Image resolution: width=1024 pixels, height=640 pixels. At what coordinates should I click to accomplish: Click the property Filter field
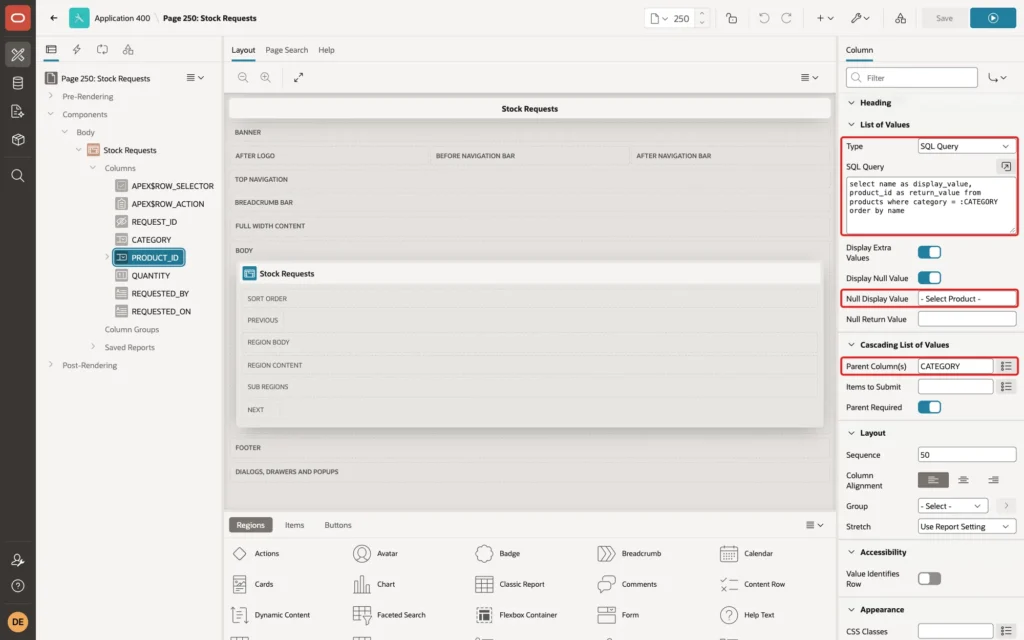911,78
